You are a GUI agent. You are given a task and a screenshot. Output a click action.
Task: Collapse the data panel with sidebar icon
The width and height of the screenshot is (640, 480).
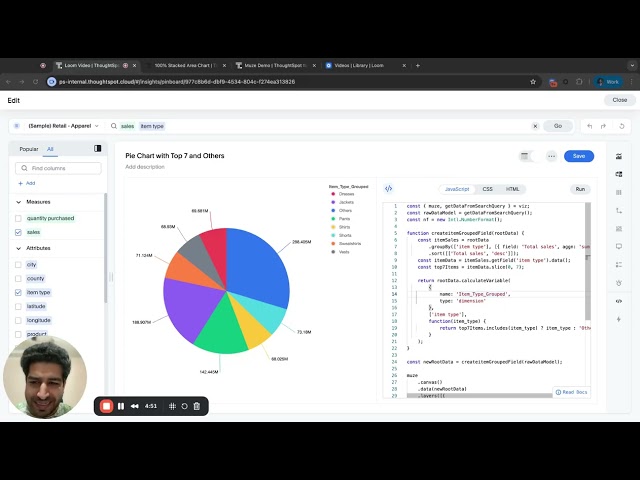[x=98, y=148]
